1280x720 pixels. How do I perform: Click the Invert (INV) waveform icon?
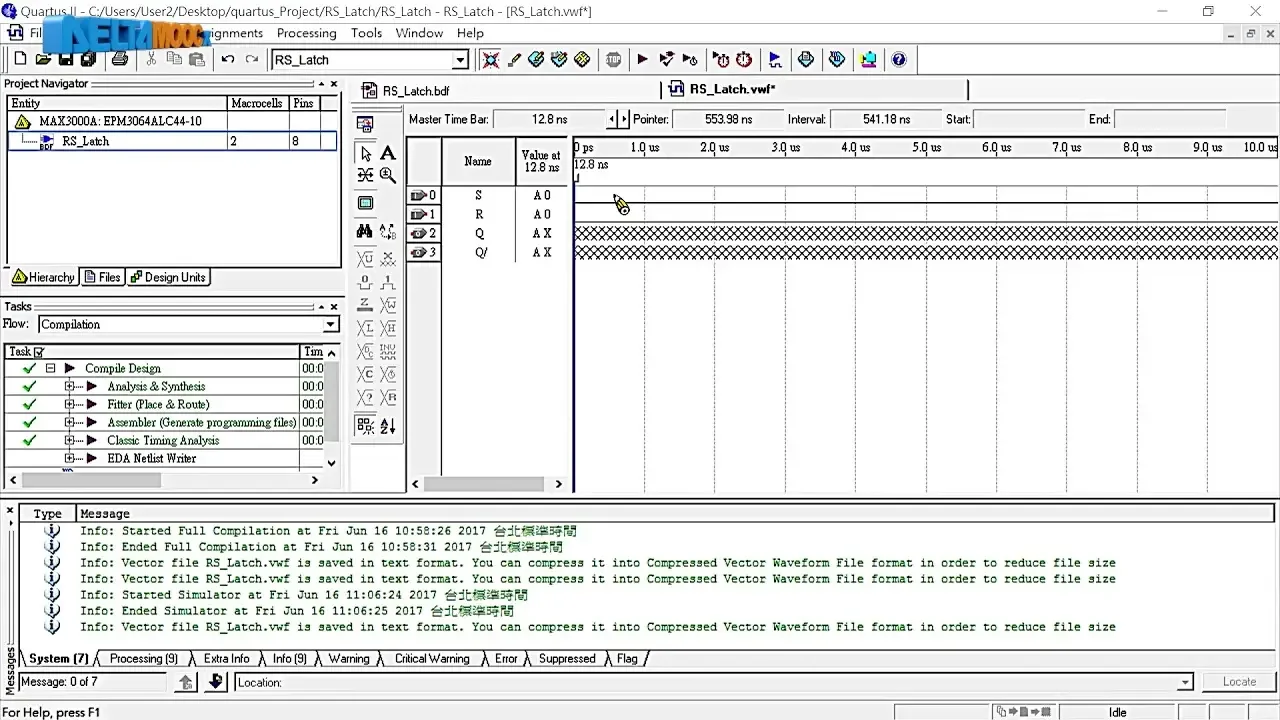pyautogui.click(x=388, y=351)
